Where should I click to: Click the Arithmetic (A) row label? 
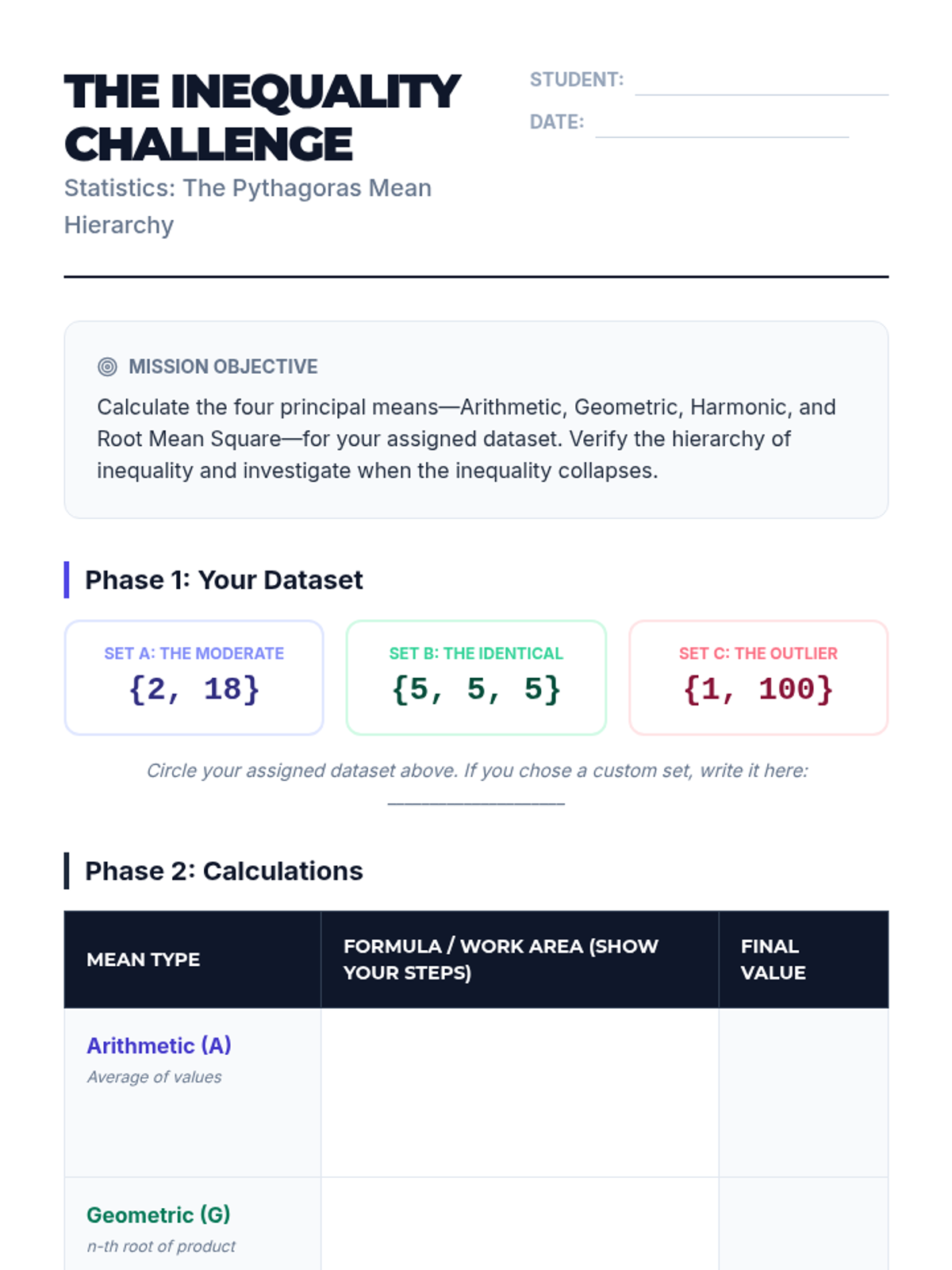pyautogui.click(x=159, y=1046)
